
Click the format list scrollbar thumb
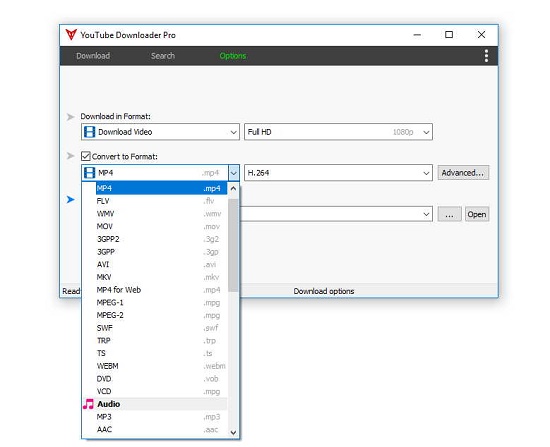(233, 245)
